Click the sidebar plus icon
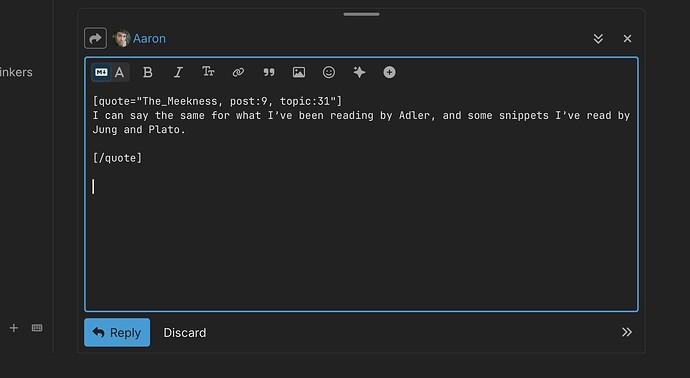 tap(14, 328)
